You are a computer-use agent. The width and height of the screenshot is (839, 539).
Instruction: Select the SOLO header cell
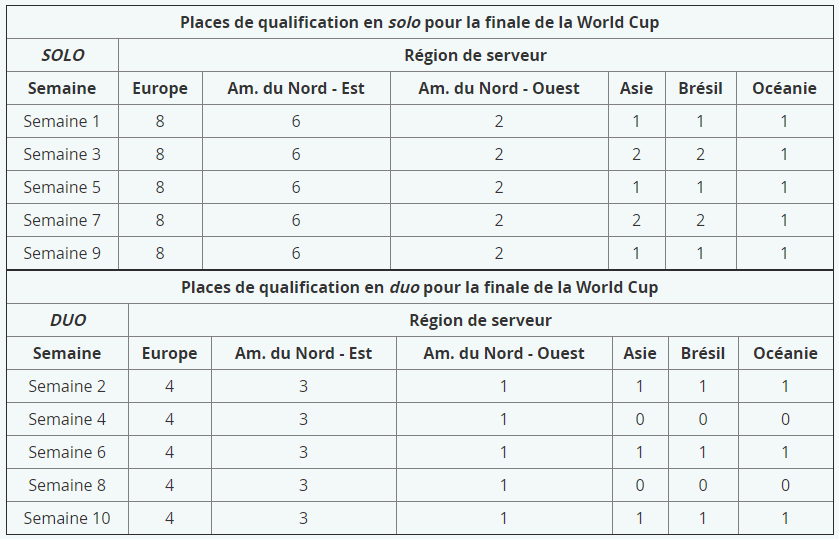tap(62, 55)
